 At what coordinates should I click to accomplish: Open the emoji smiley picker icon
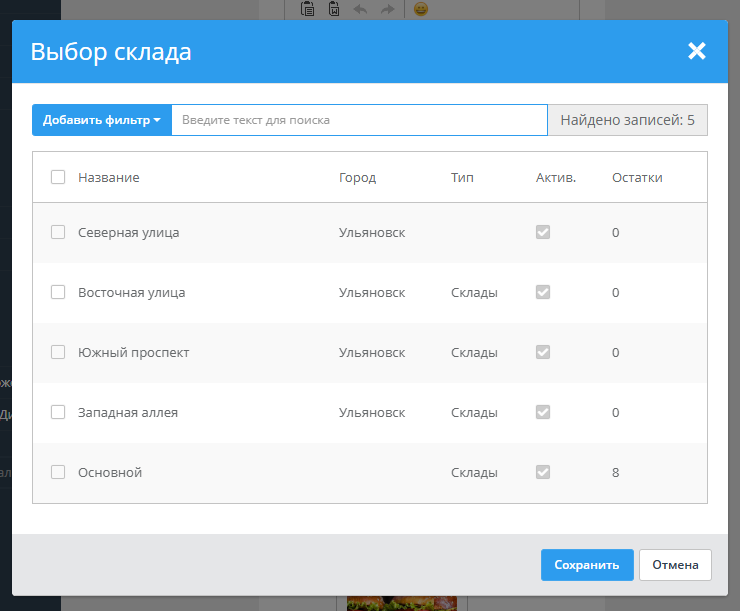click(x=421, y=9)
